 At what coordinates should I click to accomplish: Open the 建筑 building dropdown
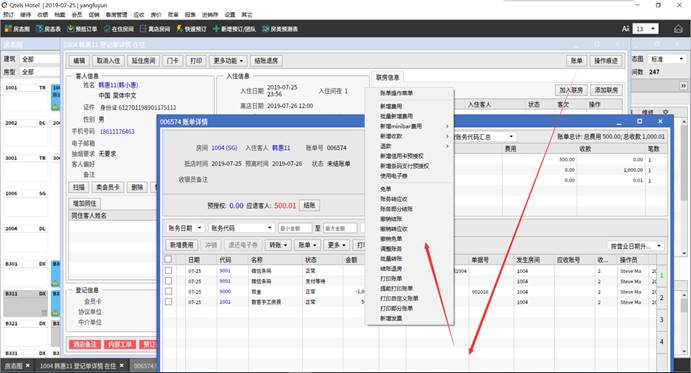[x=40, y=59]
